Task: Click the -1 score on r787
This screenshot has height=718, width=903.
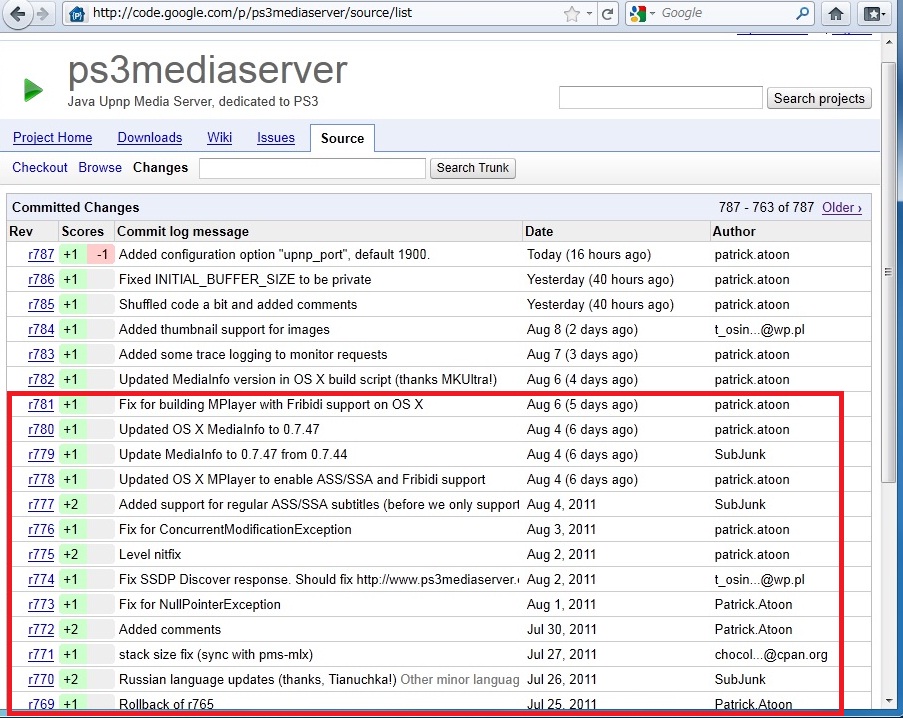Action: click(101, 254)
